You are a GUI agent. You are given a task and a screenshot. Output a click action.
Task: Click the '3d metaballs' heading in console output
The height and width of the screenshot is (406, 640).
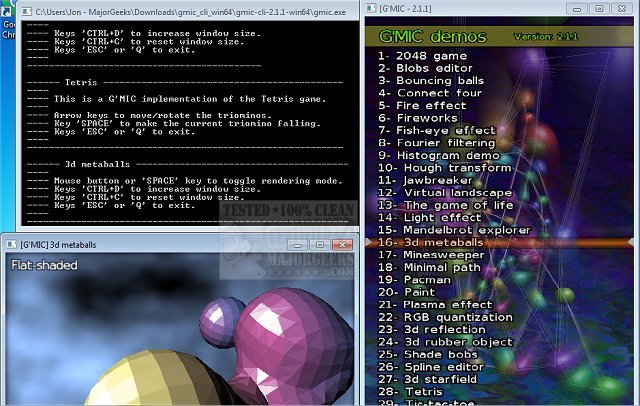click(x=97, y=164)
